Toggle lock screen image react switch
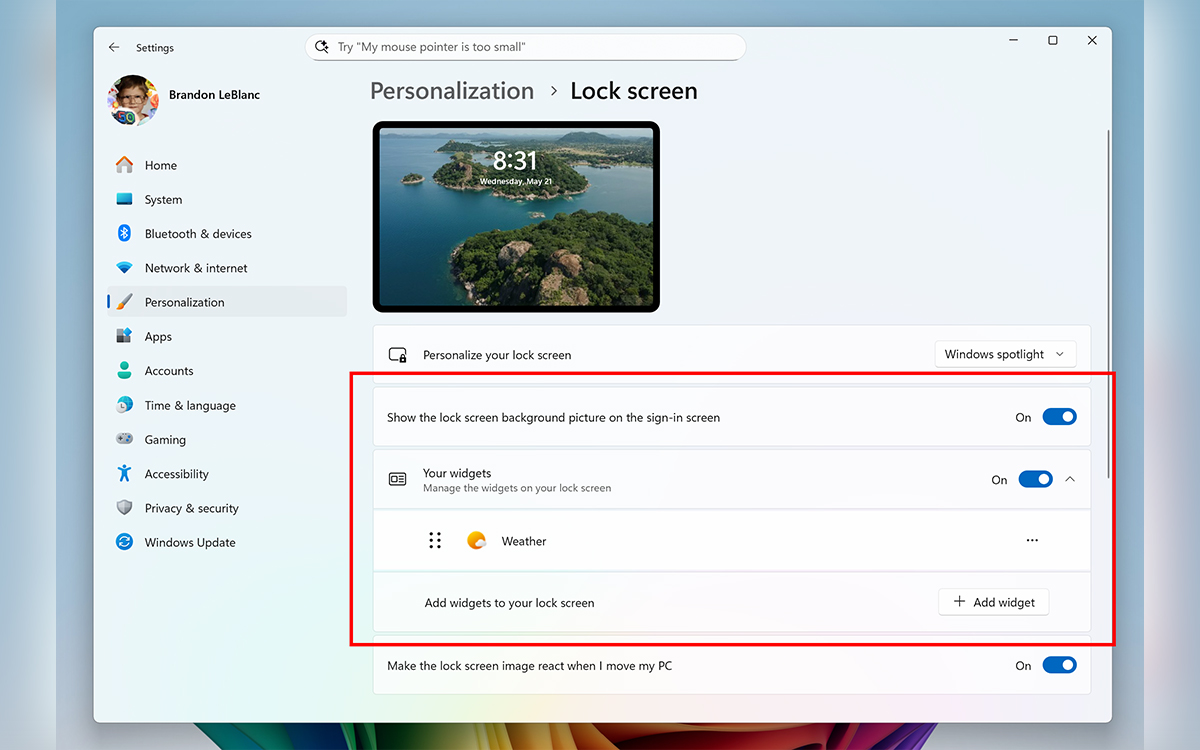Screen dimensions: 1200x750 1059,665
